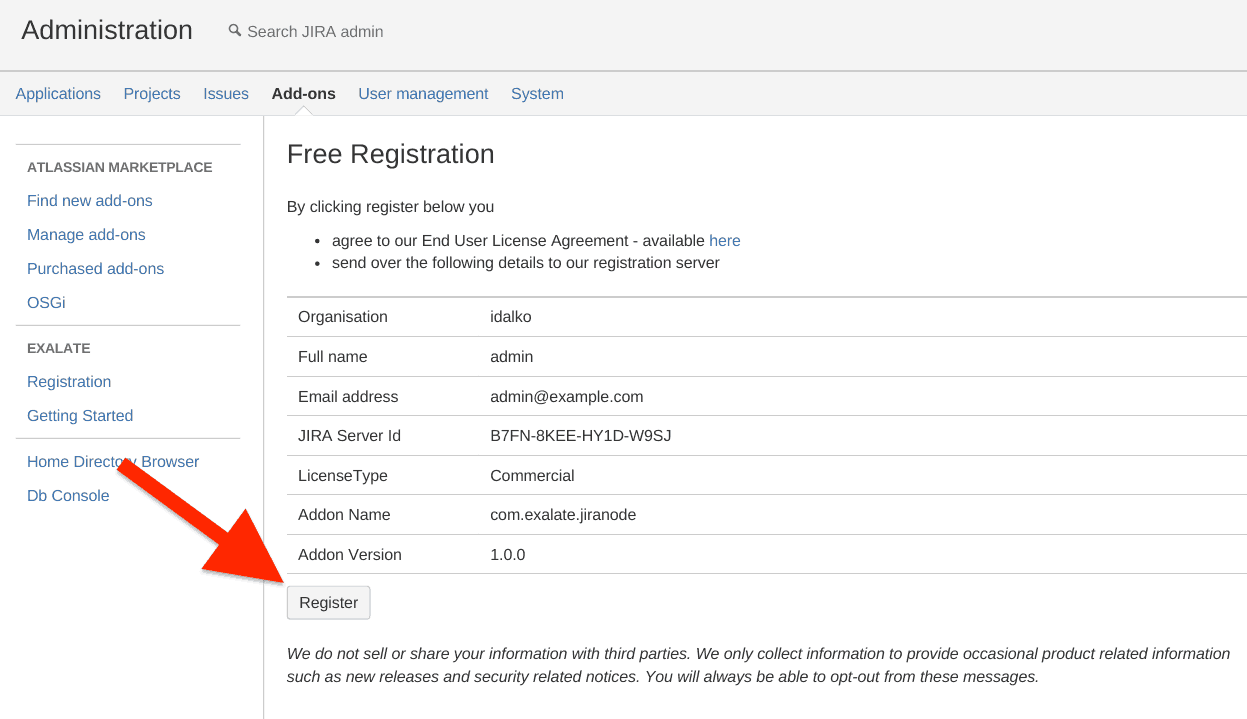Launch the Db Console link
Screen dimensions: 1247x719
click(68, 496)
